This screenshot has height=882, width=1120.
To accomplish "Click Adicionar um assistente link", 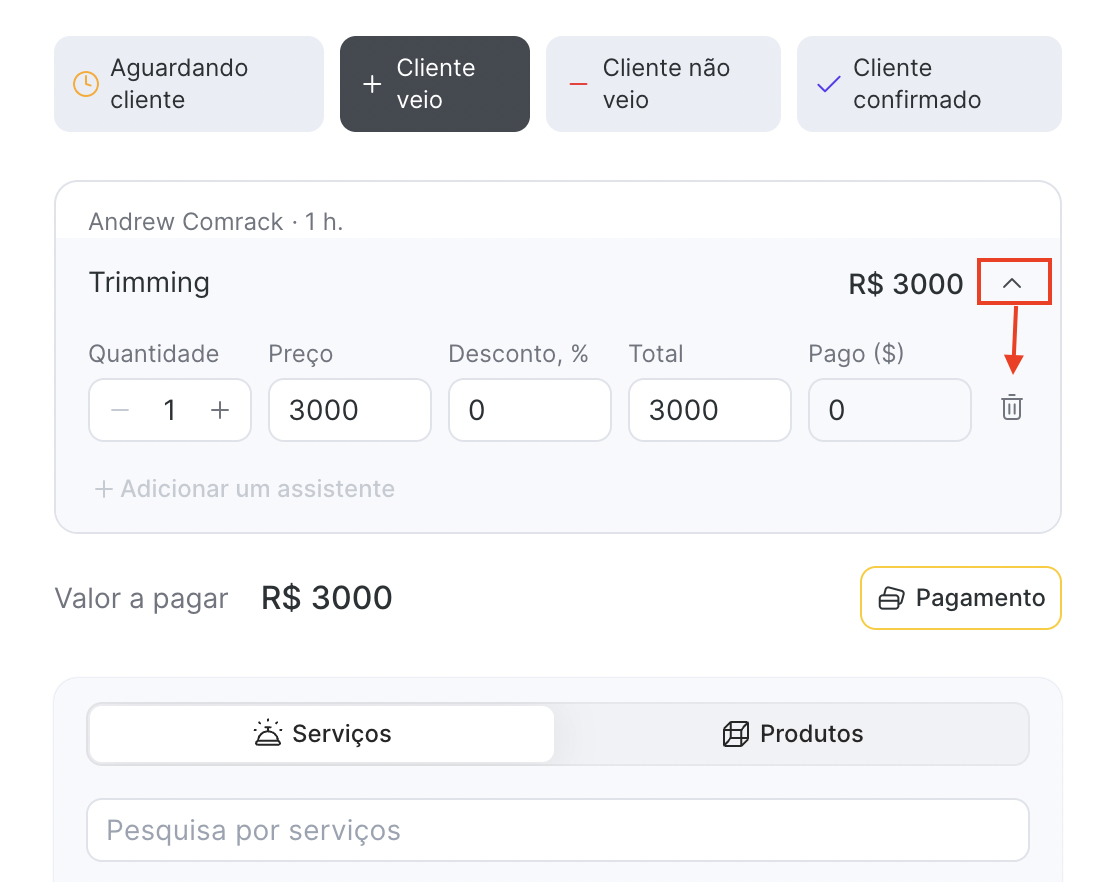I will click(x=245, y=489).
